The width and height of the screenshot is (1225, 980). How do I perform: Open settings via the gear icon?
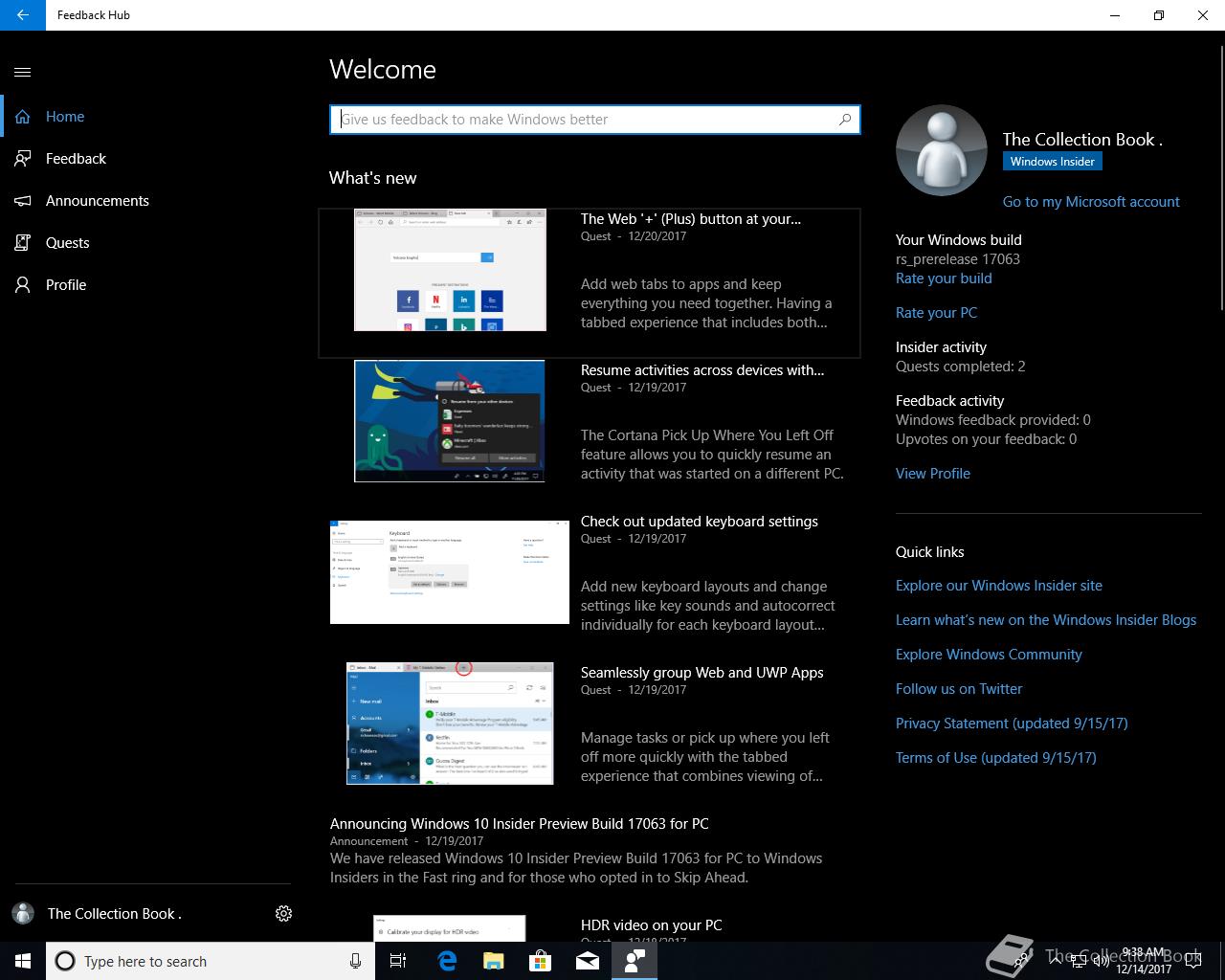click(283, 914)
